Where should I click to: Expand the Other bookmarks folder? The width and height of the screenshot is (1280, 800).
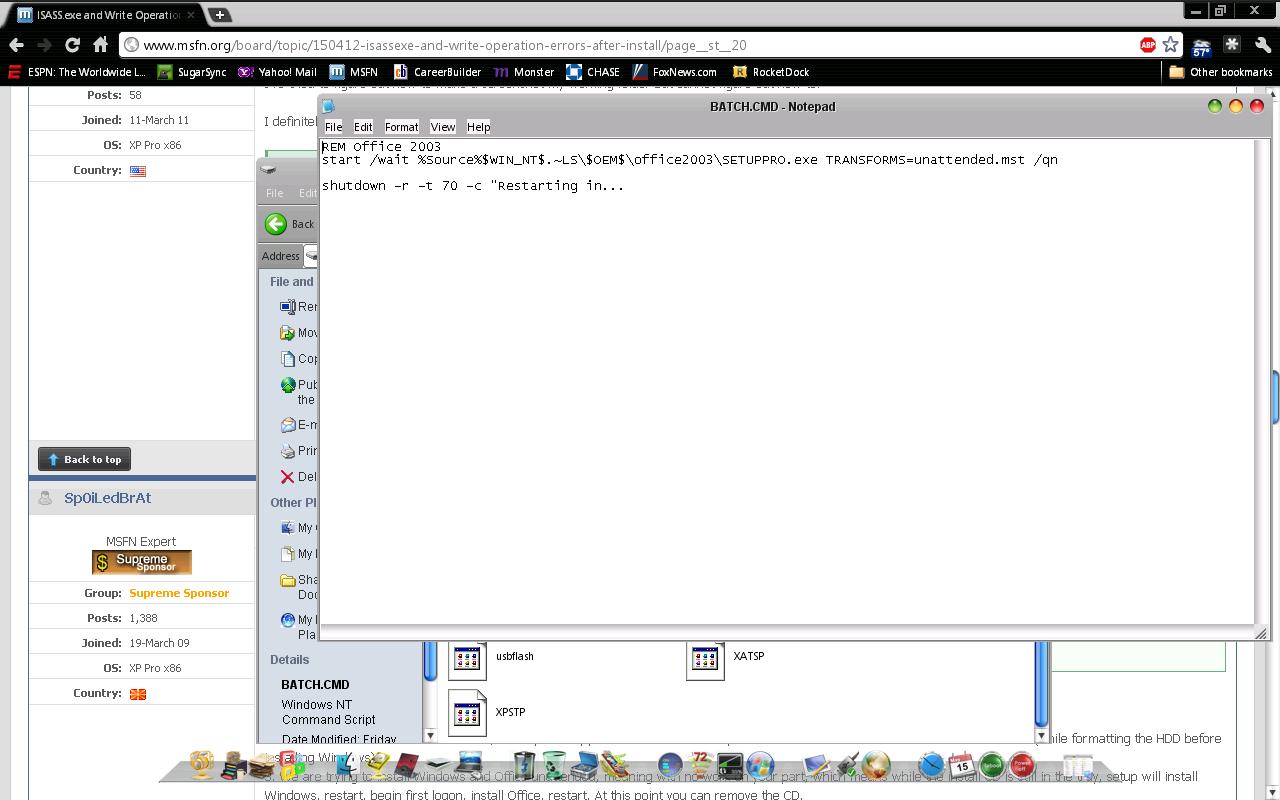click(1220, 72)
